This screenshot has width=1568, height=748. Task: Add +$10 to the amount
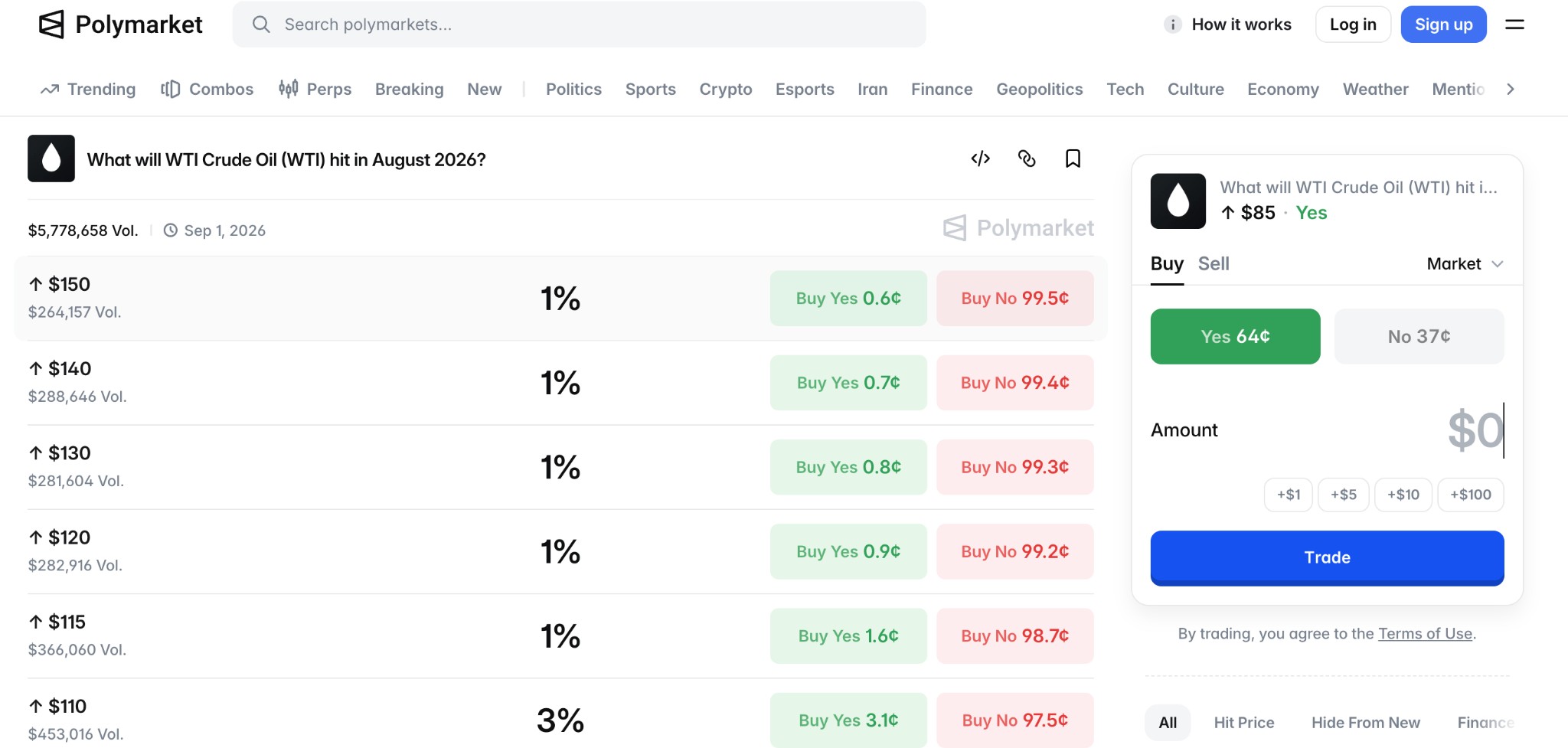point(1403,495)
